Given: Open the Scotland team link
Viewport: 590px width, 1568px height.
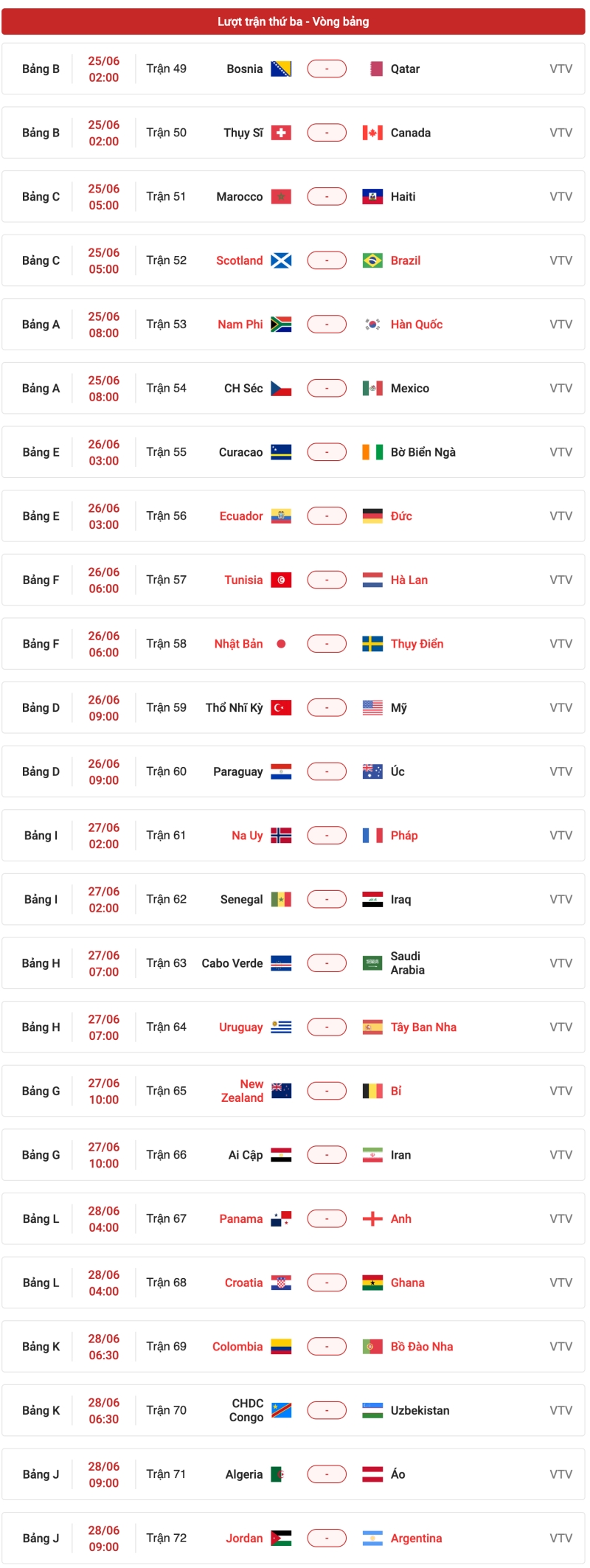Looking at the screenshot, I should click(x=239, y=260).
